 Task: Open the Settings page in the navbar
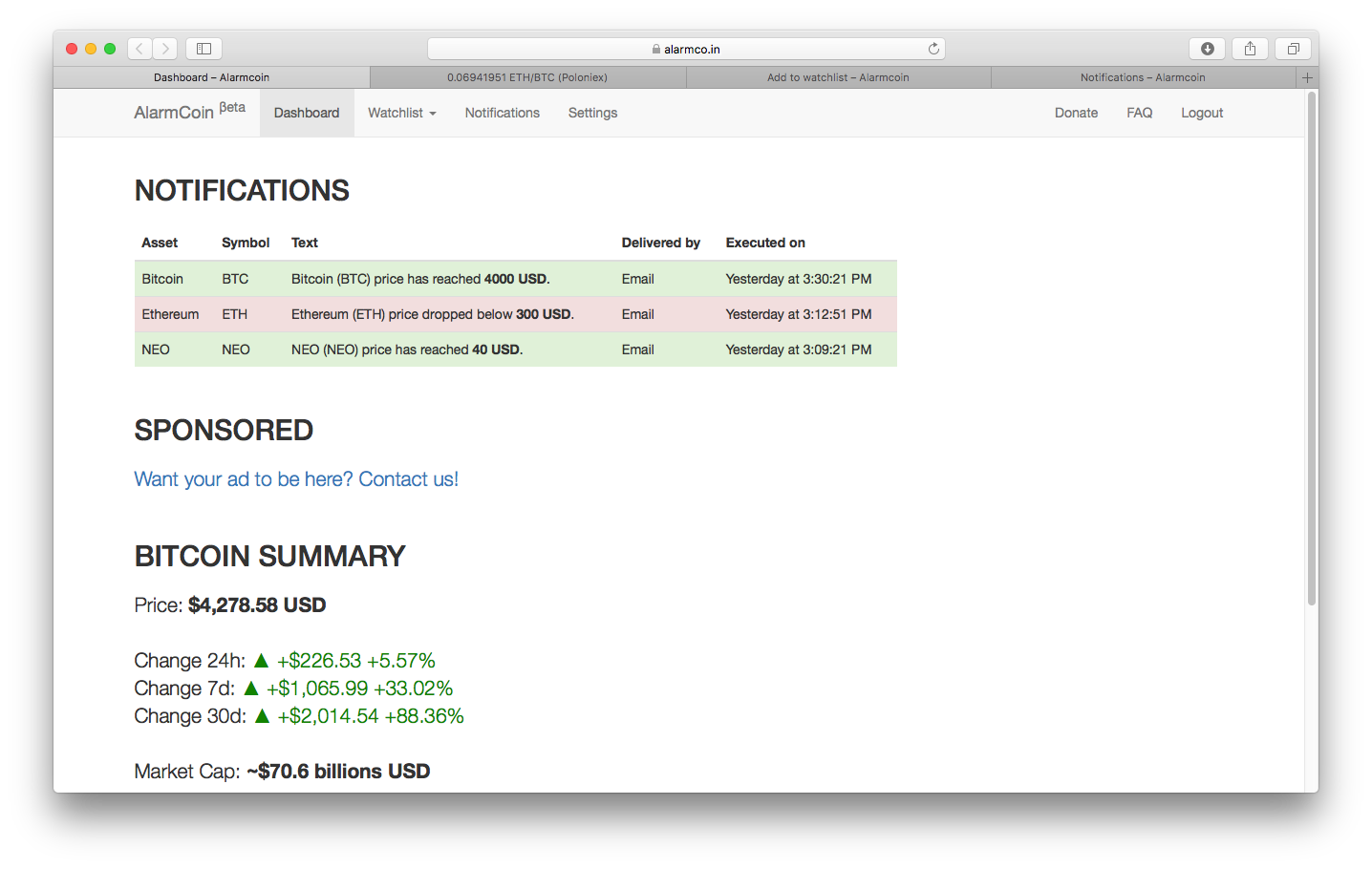click(x=592, y=113)
